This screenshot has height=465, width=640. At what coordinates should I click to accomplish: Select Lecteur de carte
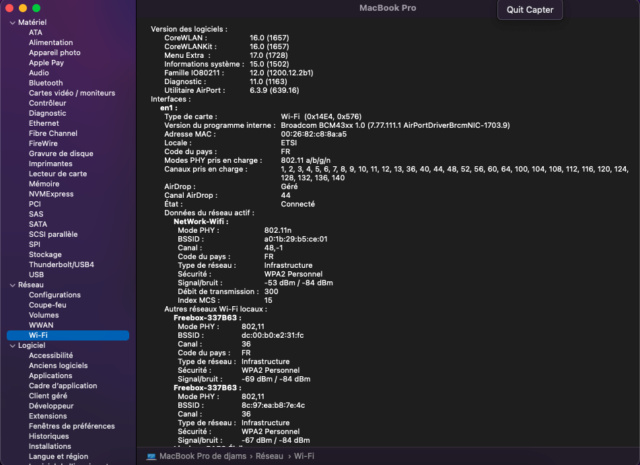[58, 174]
